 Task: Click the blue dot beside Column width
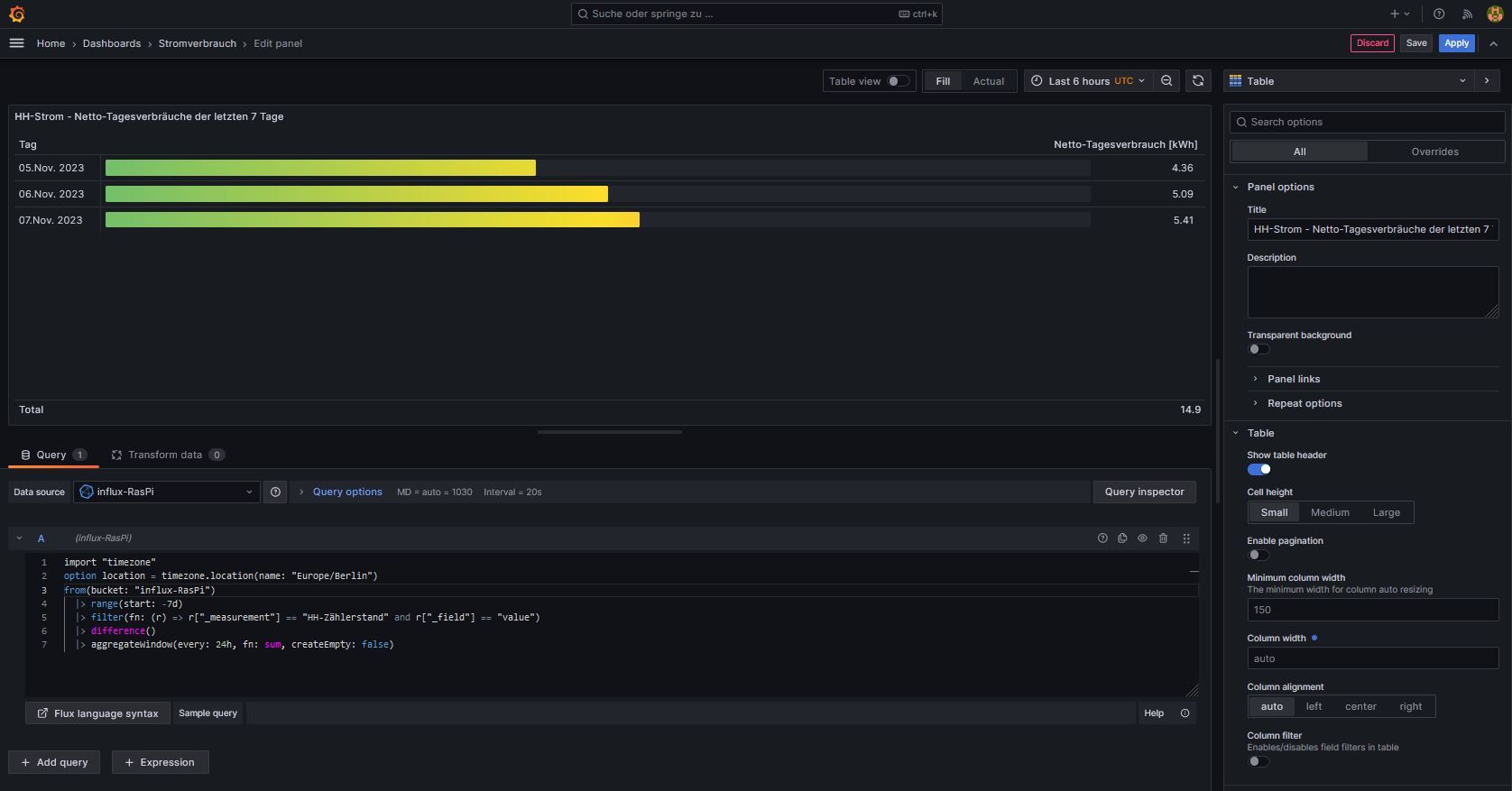tap(1314, 638)
